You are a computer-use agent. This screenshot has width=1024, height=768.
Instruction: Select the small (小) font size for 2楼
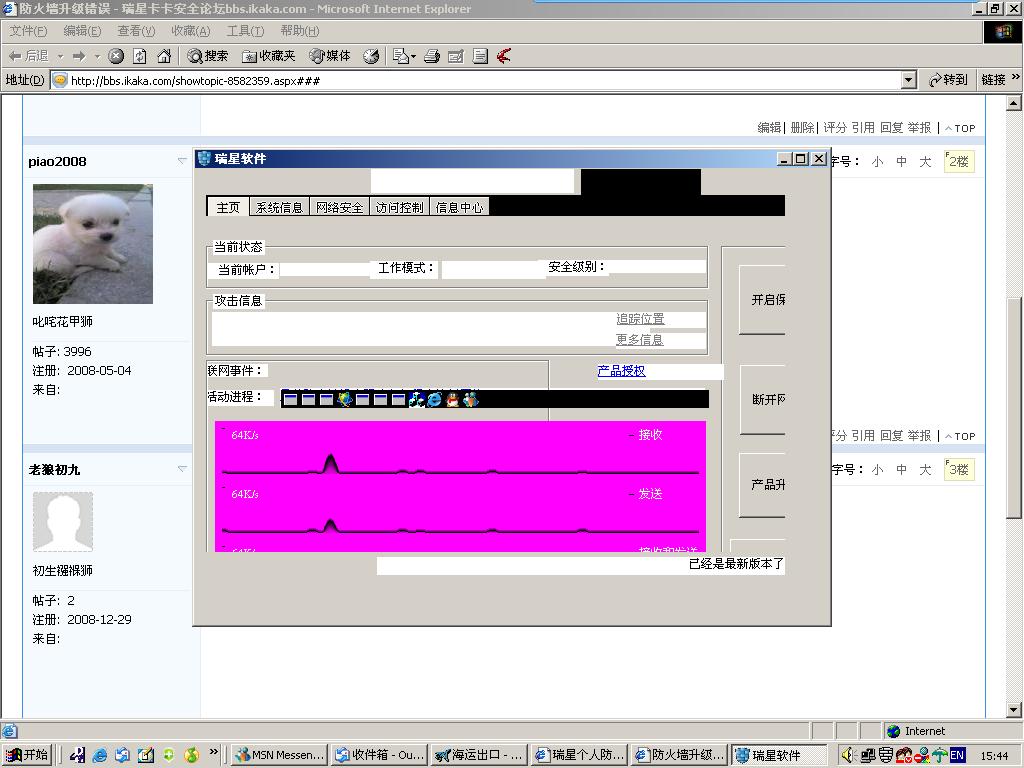tap(877, 161)
